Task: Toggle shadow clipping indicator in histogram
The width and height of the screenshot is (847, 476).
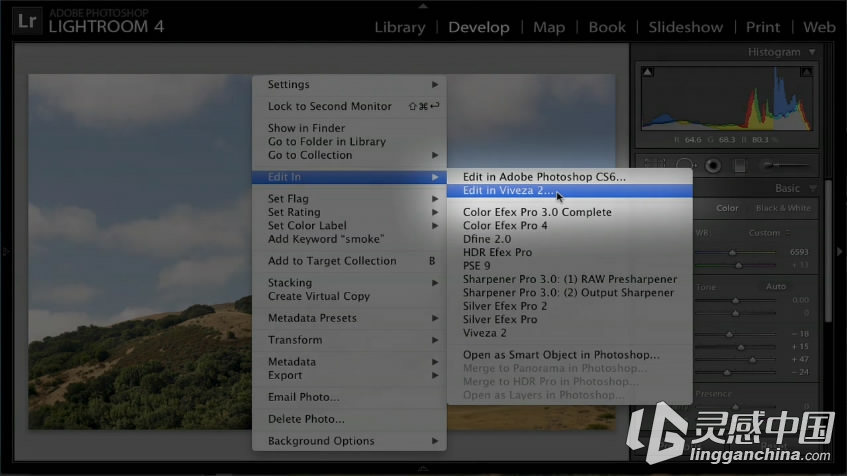Action: 648,72
